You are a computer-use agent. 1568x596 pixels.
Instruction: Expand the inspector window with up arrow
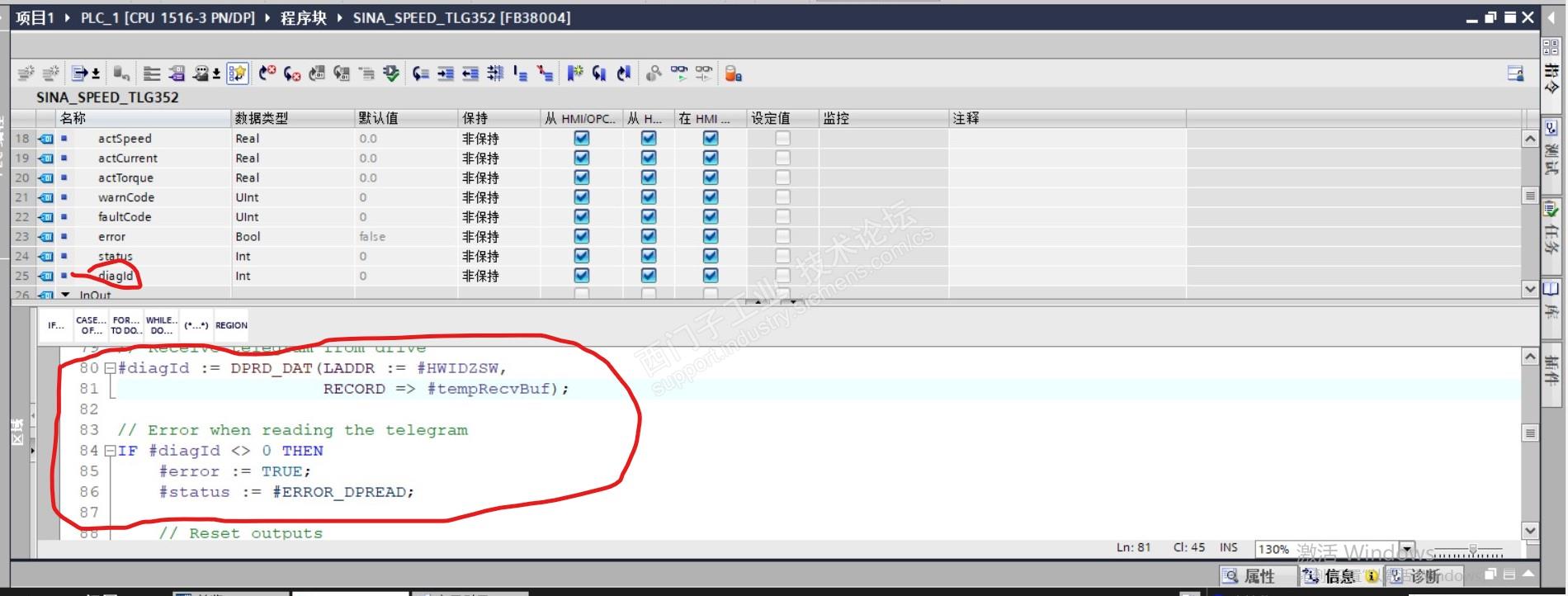click(1528, 575)
